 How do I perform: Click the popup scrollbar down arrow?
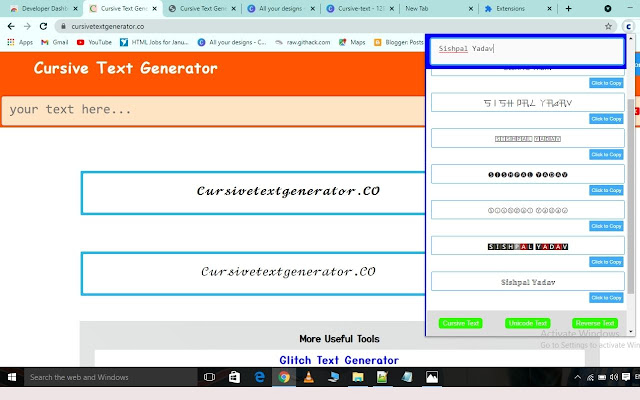631,331
